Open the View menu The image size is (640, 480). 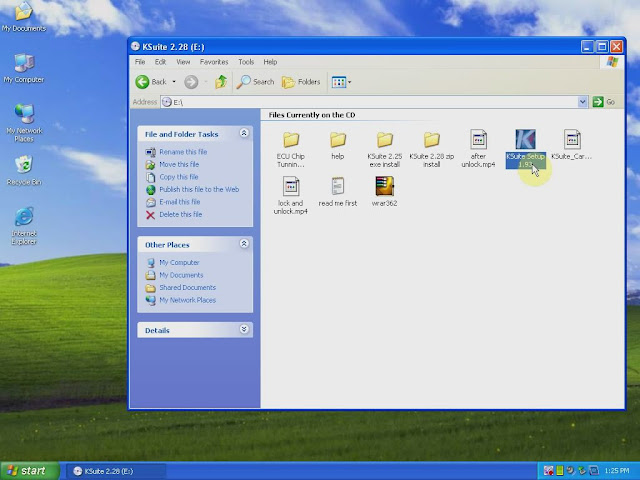[183, 62]
